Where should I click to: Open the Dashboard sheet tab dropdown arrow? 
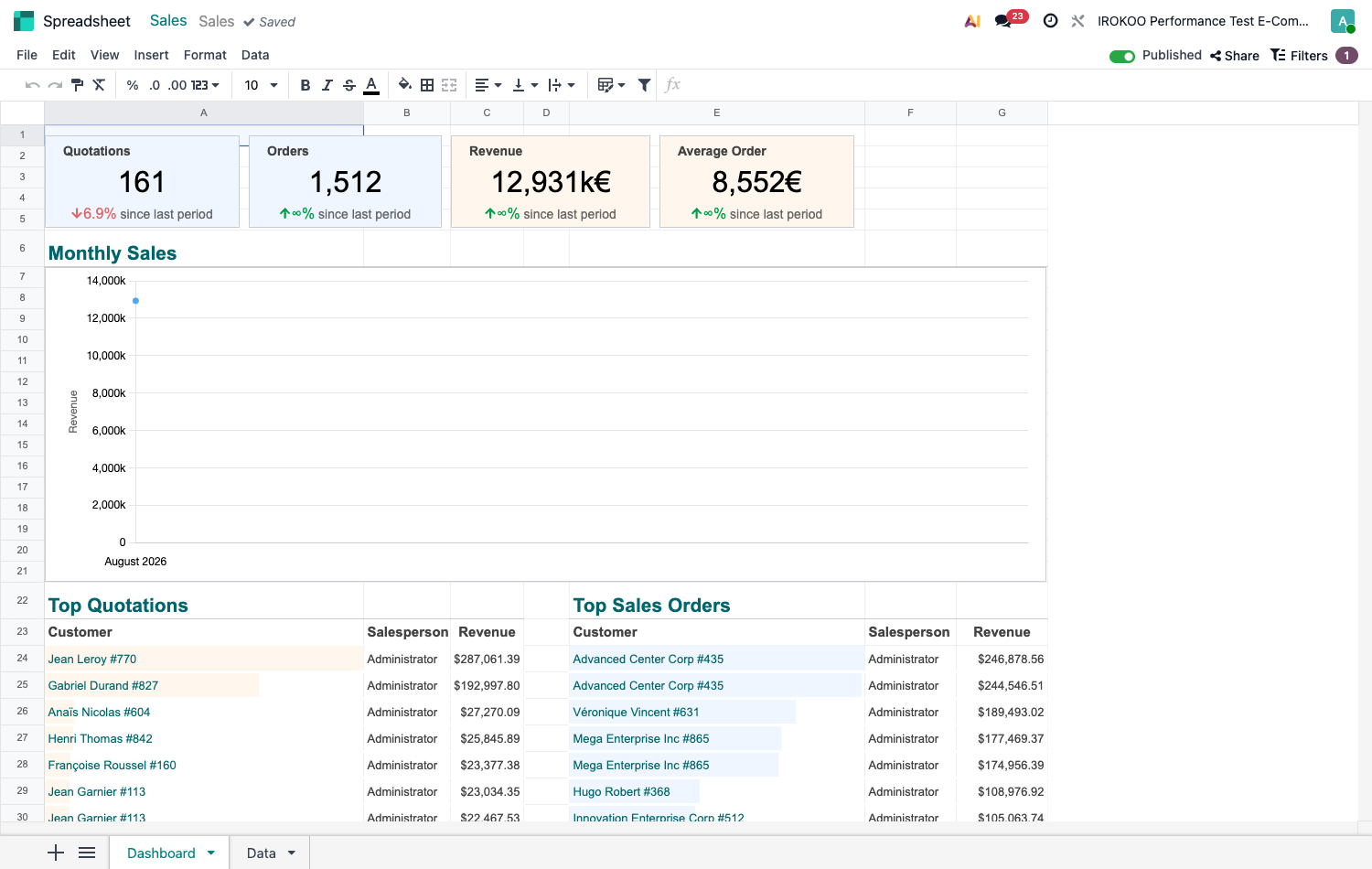[x=211, y=853]
